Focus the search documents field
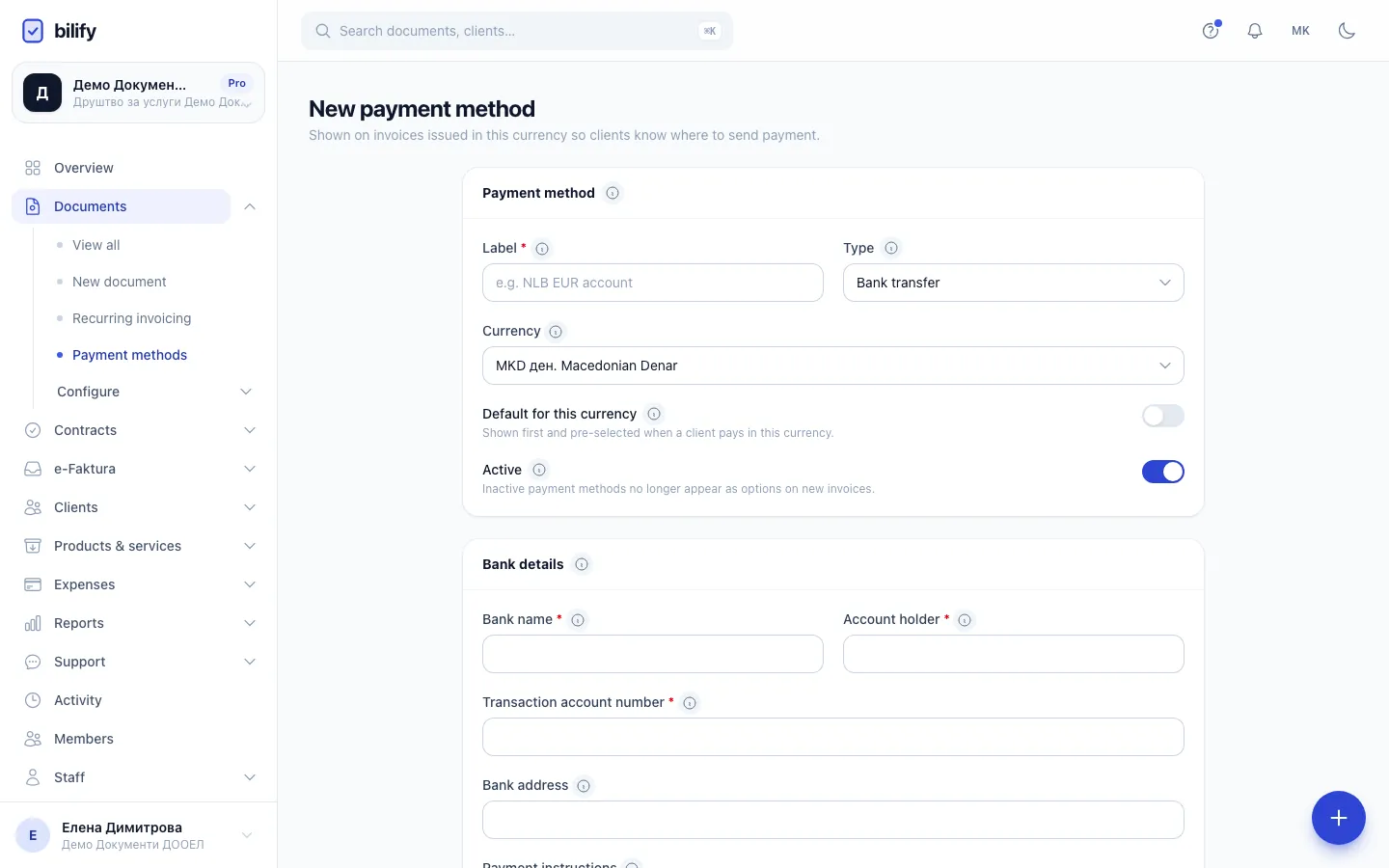The image size is (1389, 868). tap(517, 31)
